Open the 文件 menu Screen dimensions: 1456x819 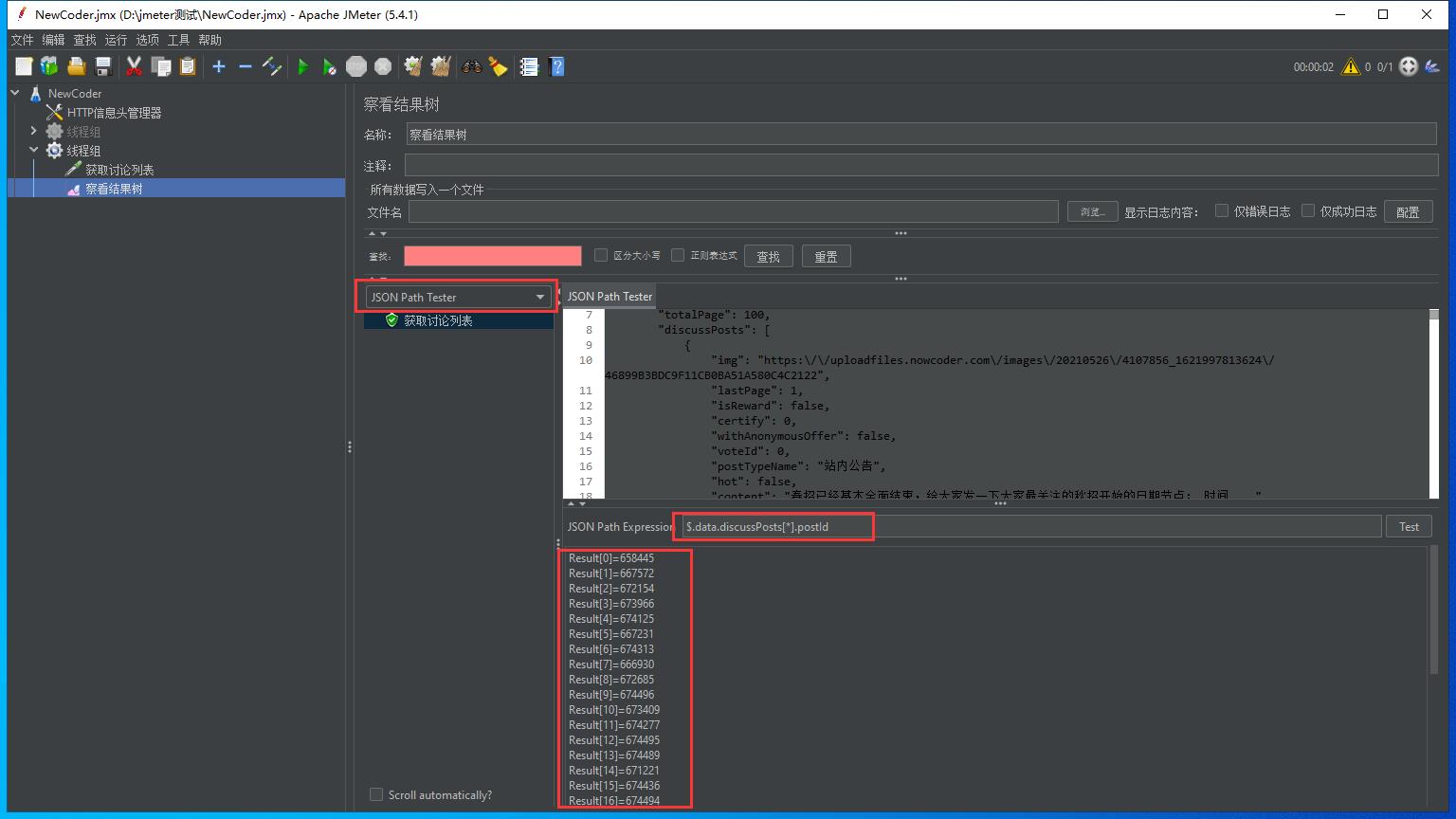(x=22, y=40)
